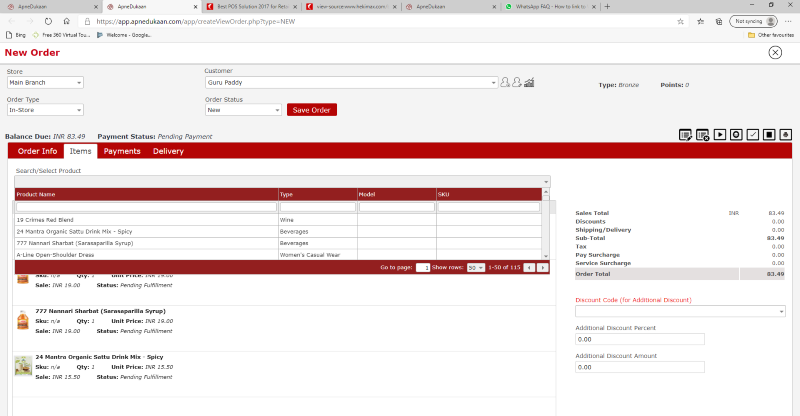Expand the Discount Code dropdown
The width and height of the screenshot is (800, 416).
point(680,312)
